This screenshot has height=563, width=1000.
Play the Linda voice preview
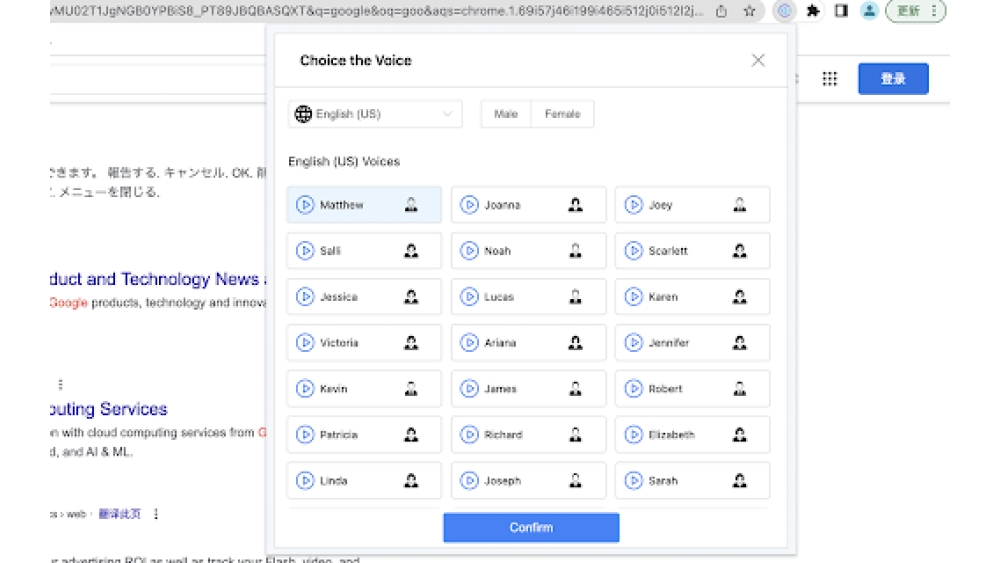coord(305,480)
